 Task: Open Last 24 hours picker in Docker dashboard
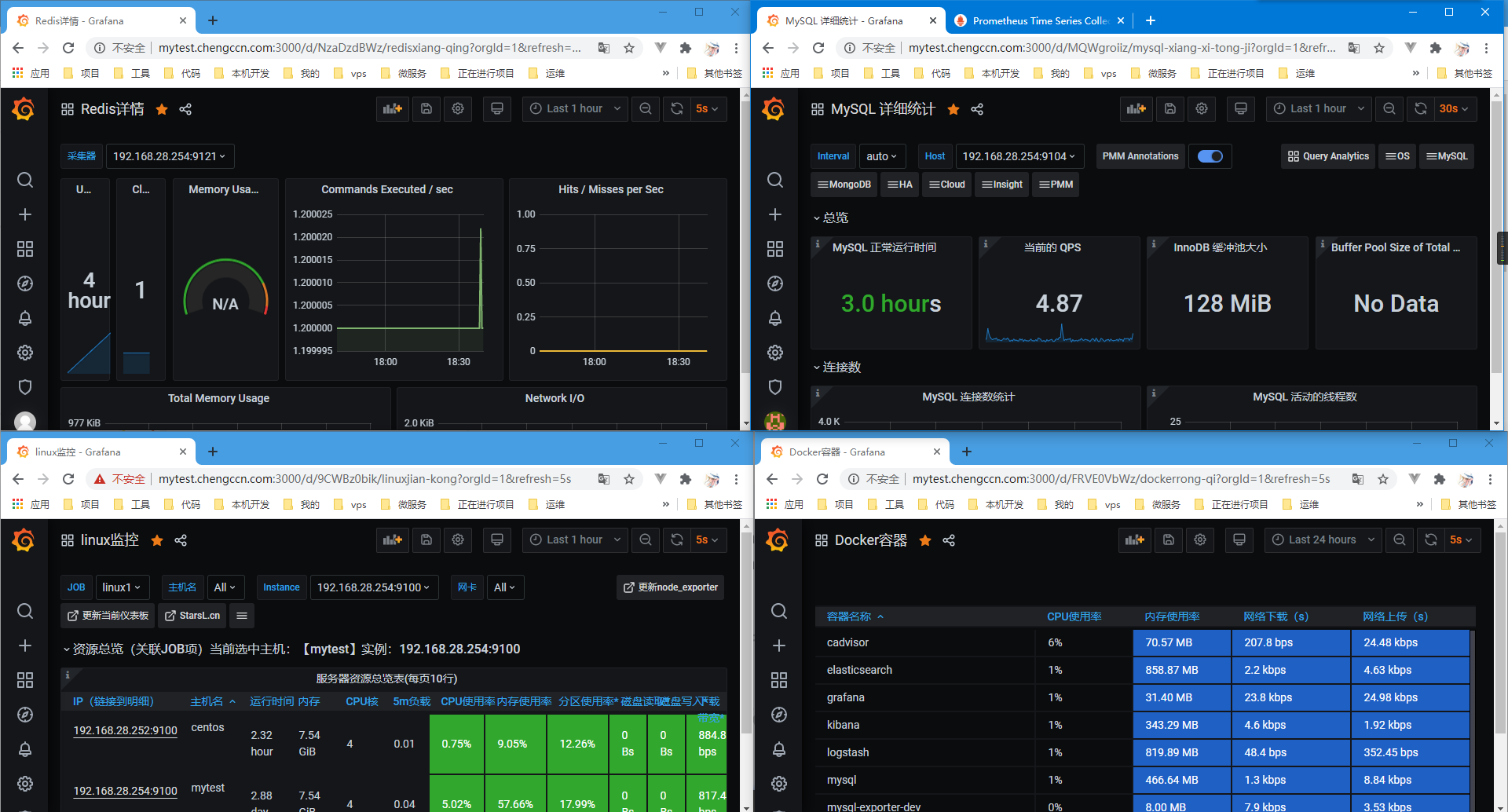1323,540
